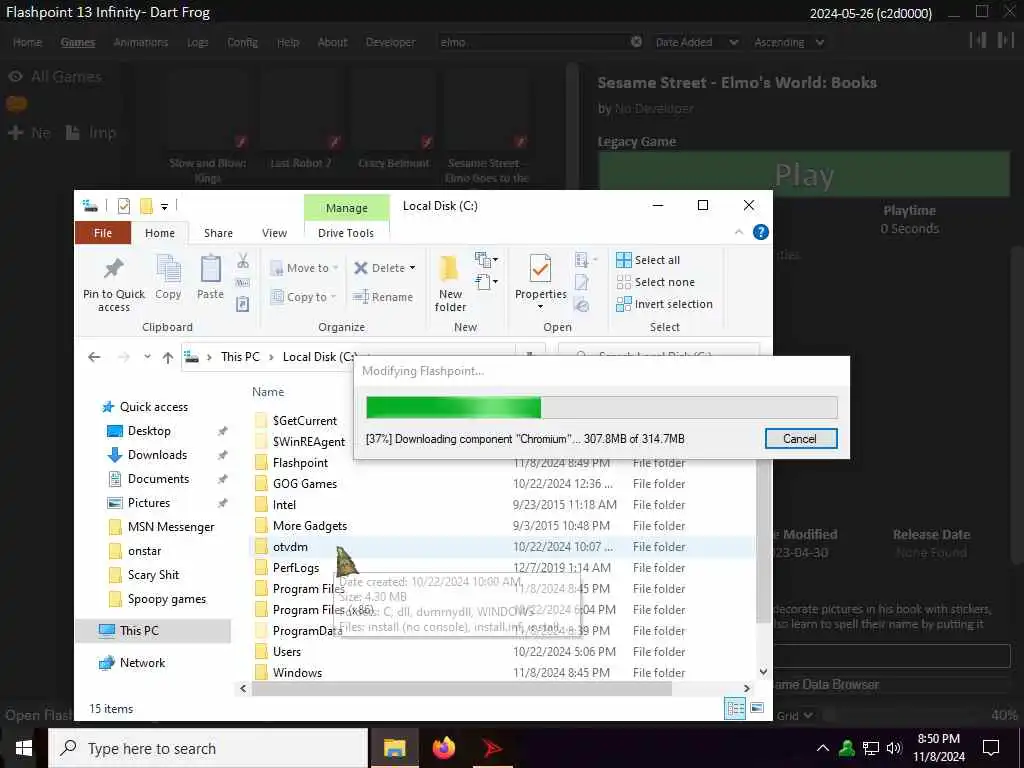
Task: Open Flashpoint Date Added sort dropdown
Action: tap(696, 42)
